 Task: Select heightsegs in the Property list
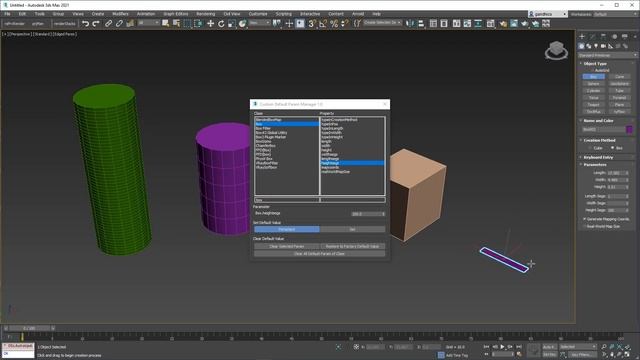[352, 163]
